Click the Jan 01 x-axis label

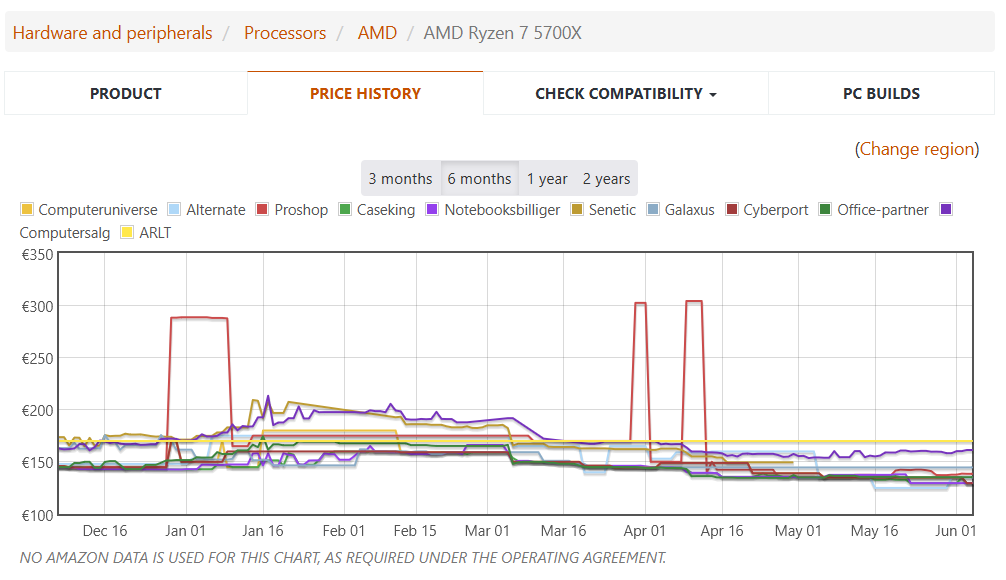pyautogui.click(x=185, y=531)
